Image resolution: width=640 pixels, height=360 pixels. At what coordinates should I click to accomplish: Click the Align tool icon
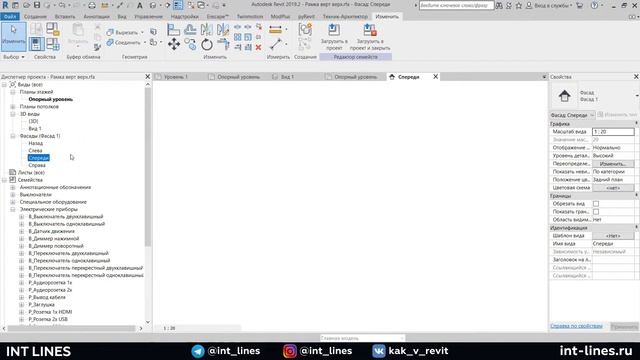pos(173,30)
